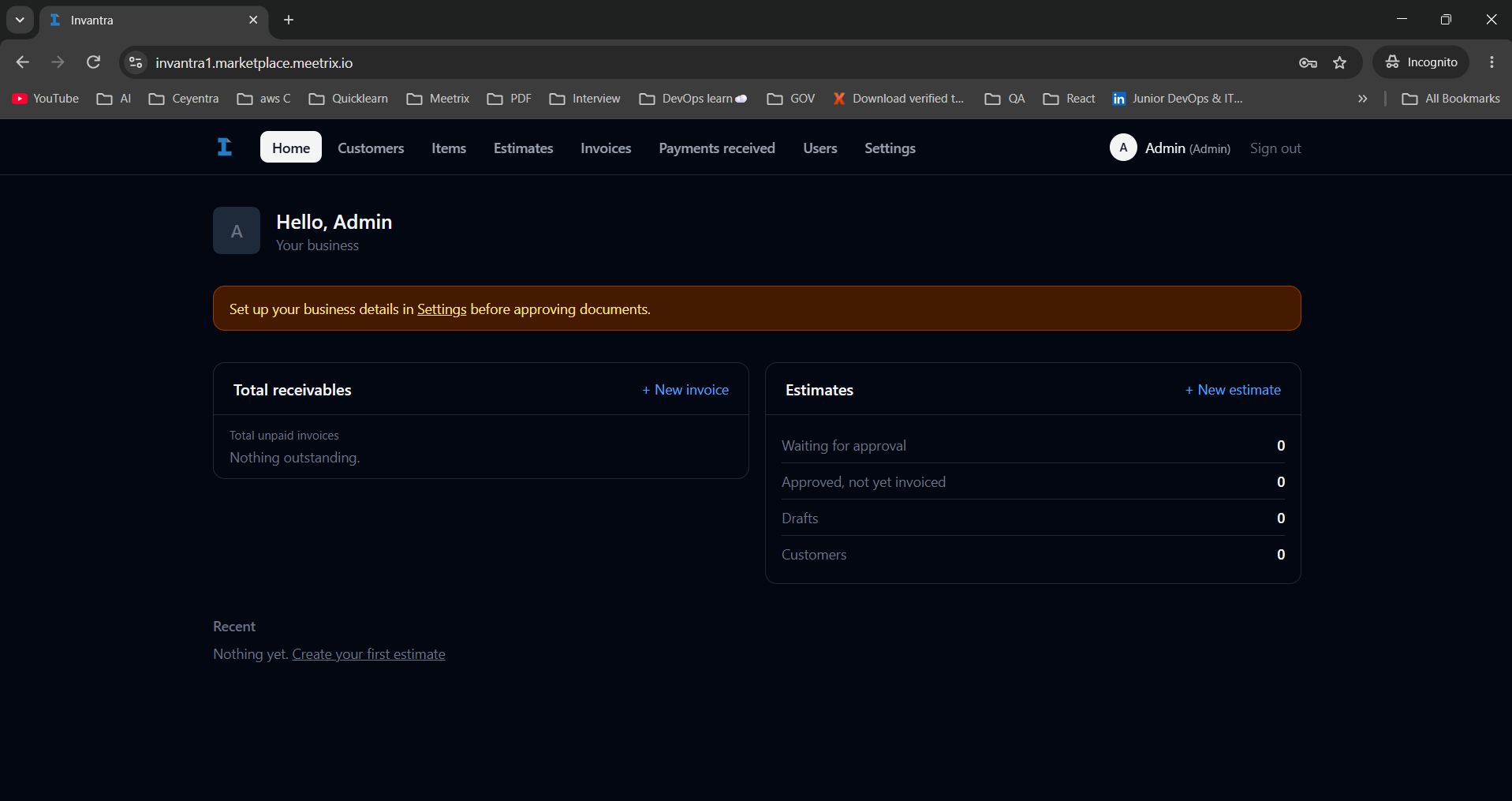
Task: Click the browser back arrow
Action: 22,62
